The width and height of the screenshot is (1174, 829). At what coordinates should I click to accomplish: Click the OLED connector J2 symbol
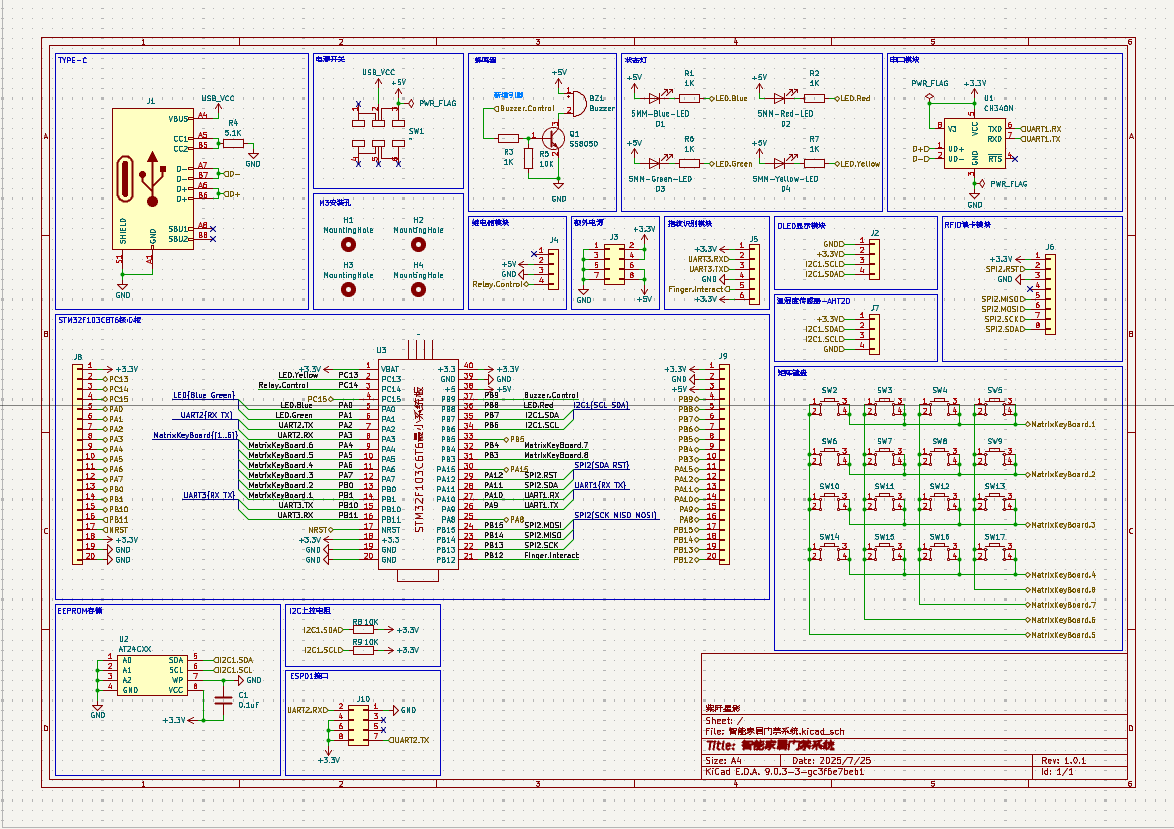875,259
